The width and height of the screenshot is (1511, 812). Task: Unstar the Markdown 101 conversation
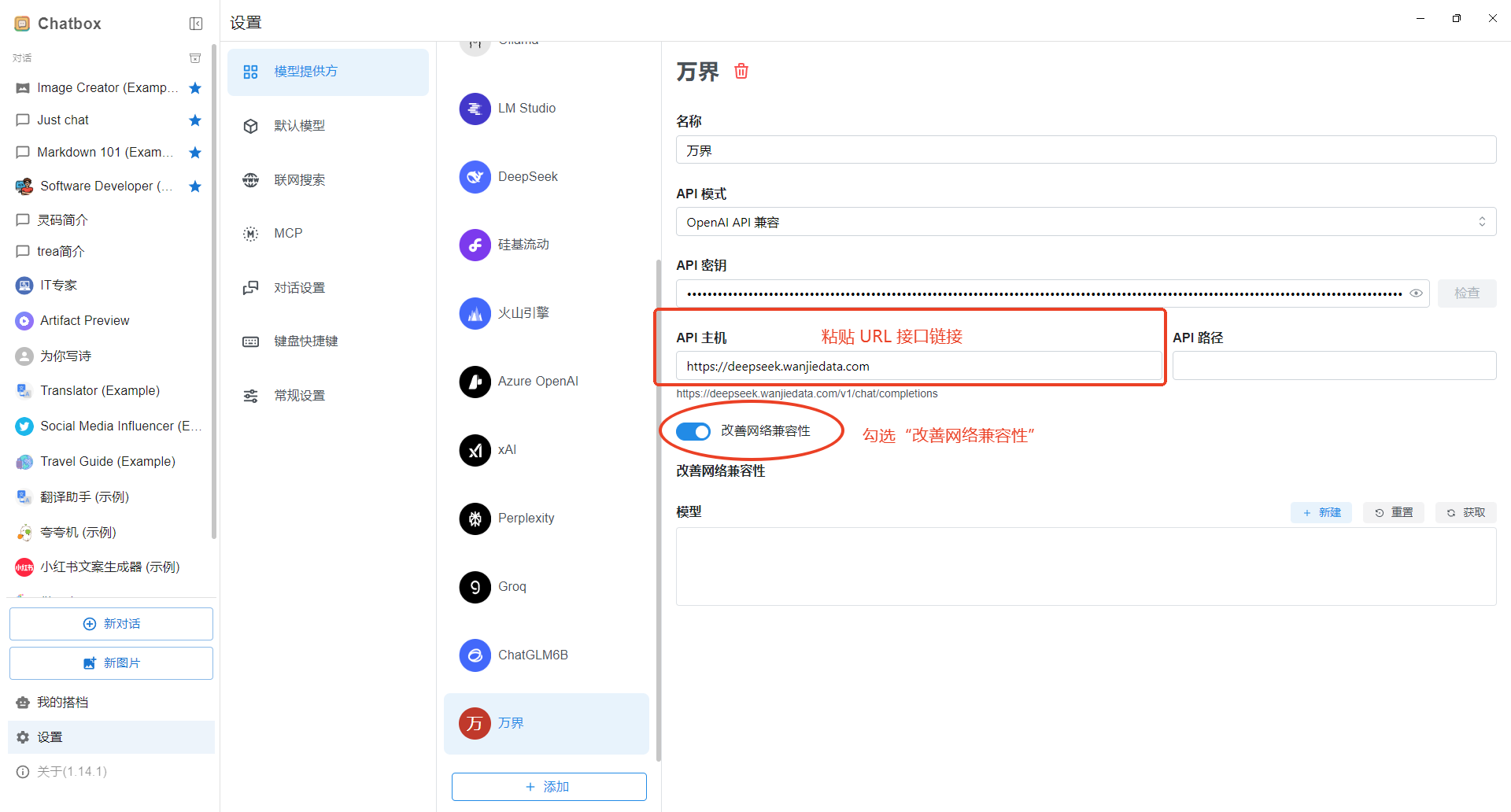point(195,153)
